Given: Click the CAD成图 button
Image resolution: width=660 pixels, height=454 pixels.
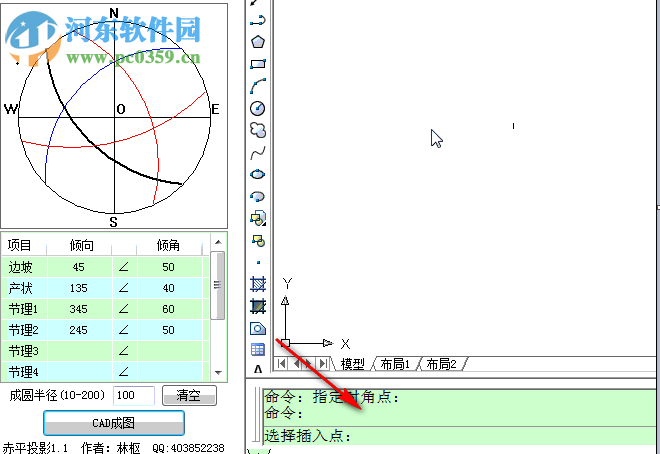Looking at the screenshot, I should [114, 423].
